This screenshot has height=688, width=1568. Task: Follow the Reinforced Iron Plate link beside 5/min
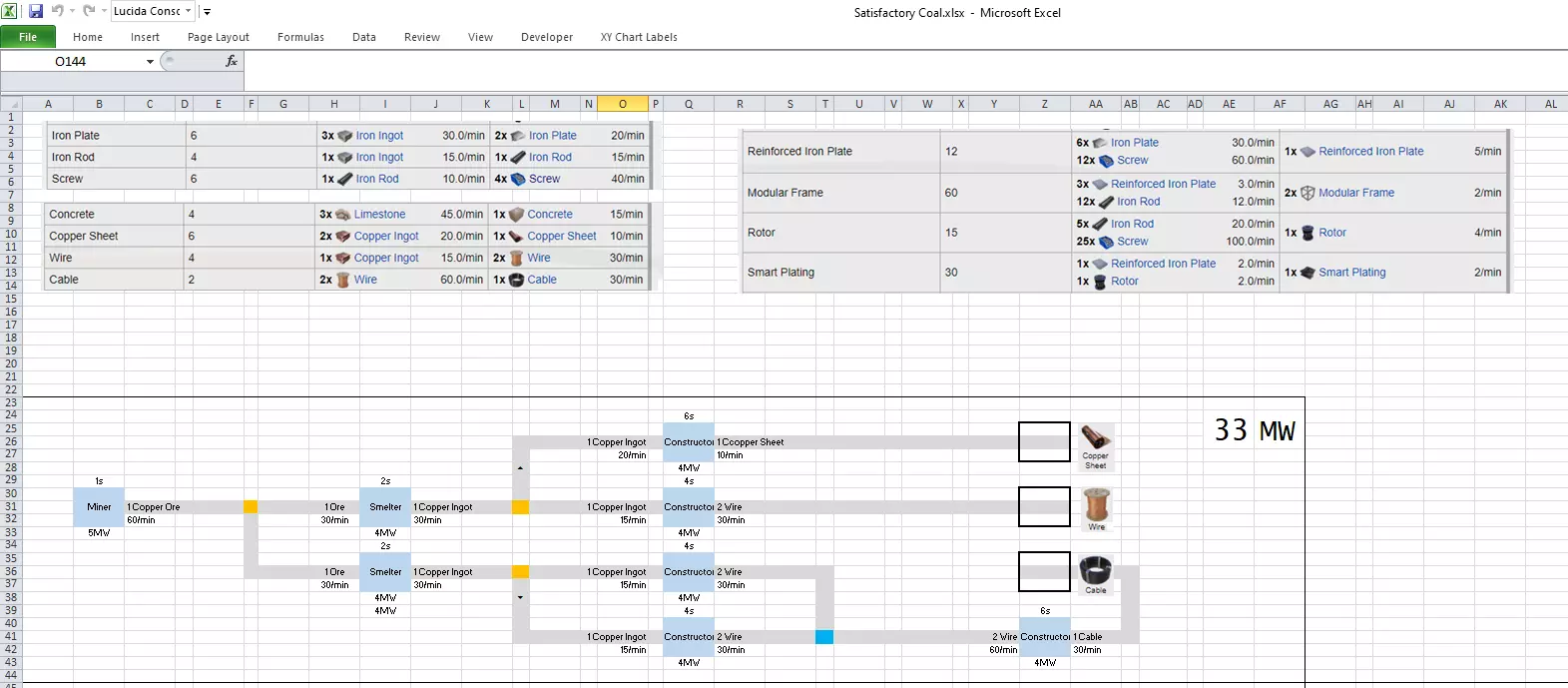[1371, 152]
